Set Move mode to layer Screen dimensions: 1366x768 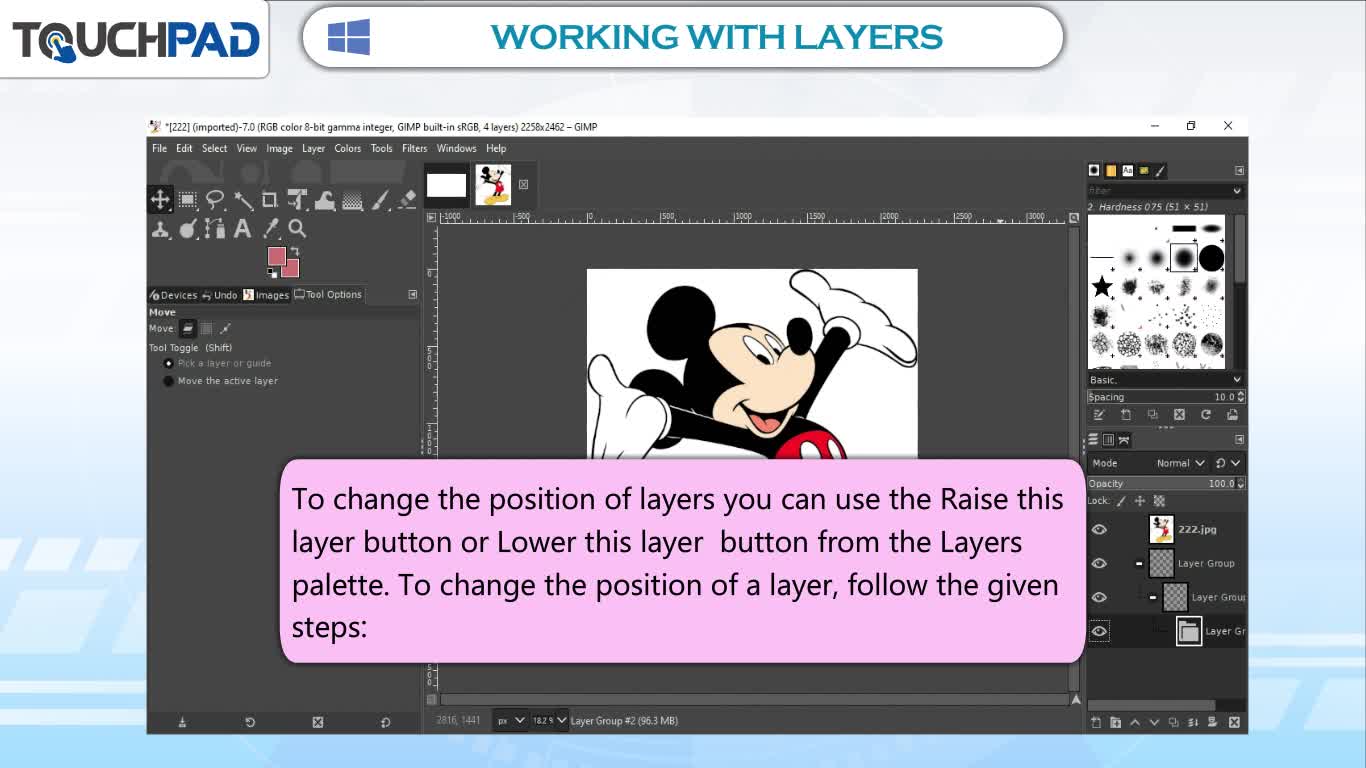[x=187, y=328]
